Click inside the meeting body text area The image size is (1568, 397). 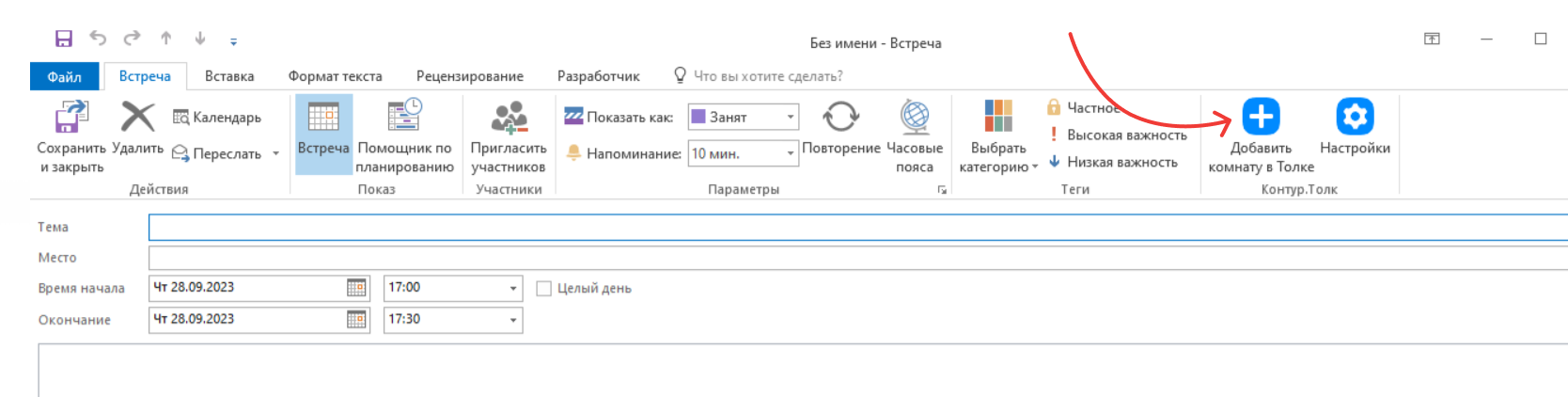pyautogui.click(x=803, y=370)
